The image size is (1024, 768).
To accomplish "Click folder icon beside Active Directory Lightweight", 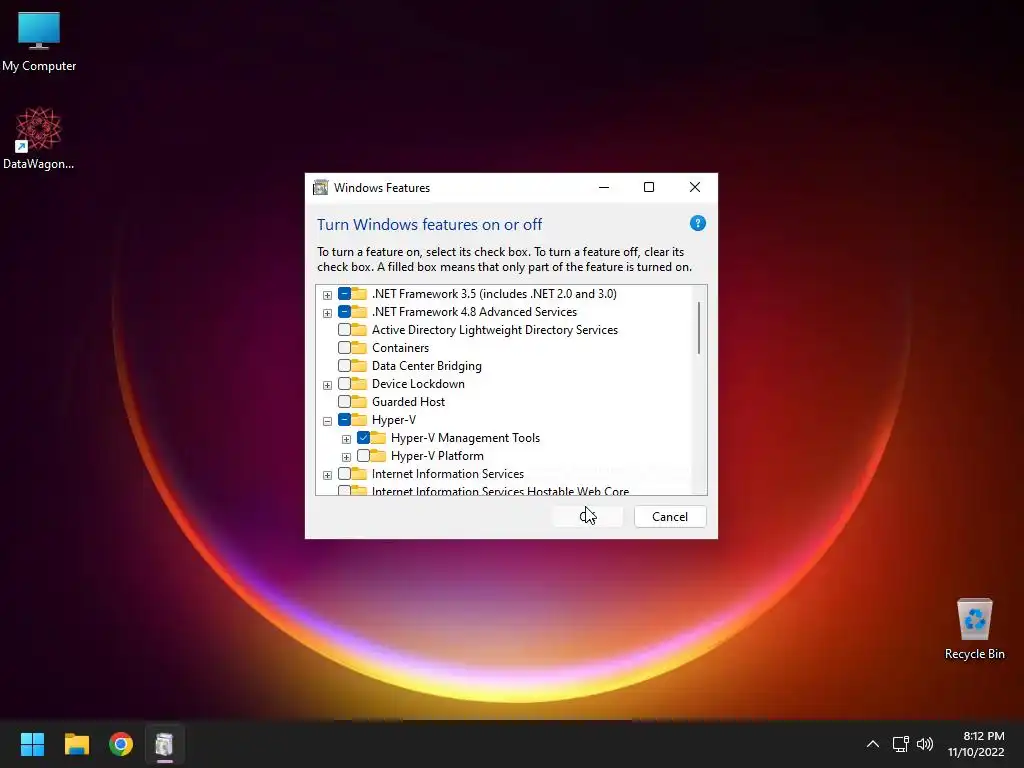I will point(359,330).
